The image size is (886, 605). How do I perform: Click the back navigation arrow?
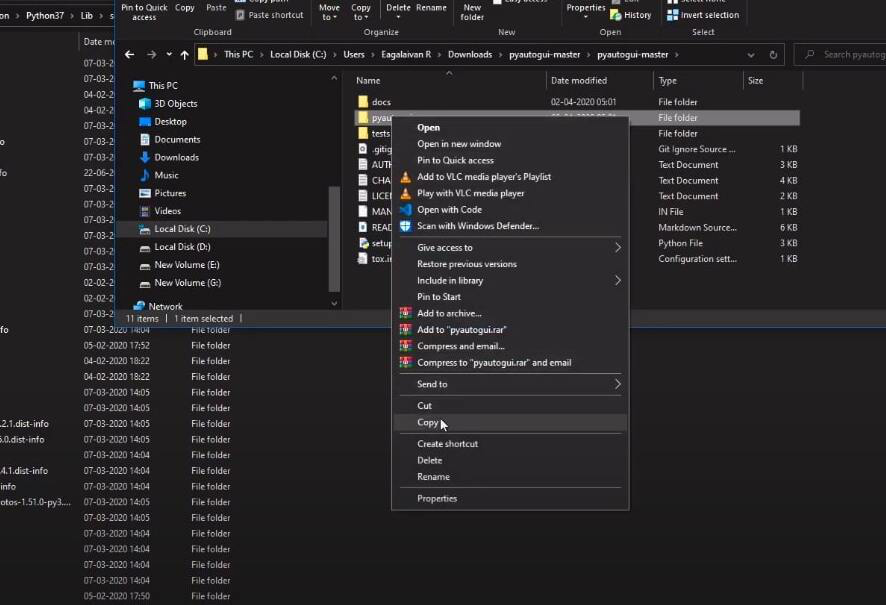[129, 54]
